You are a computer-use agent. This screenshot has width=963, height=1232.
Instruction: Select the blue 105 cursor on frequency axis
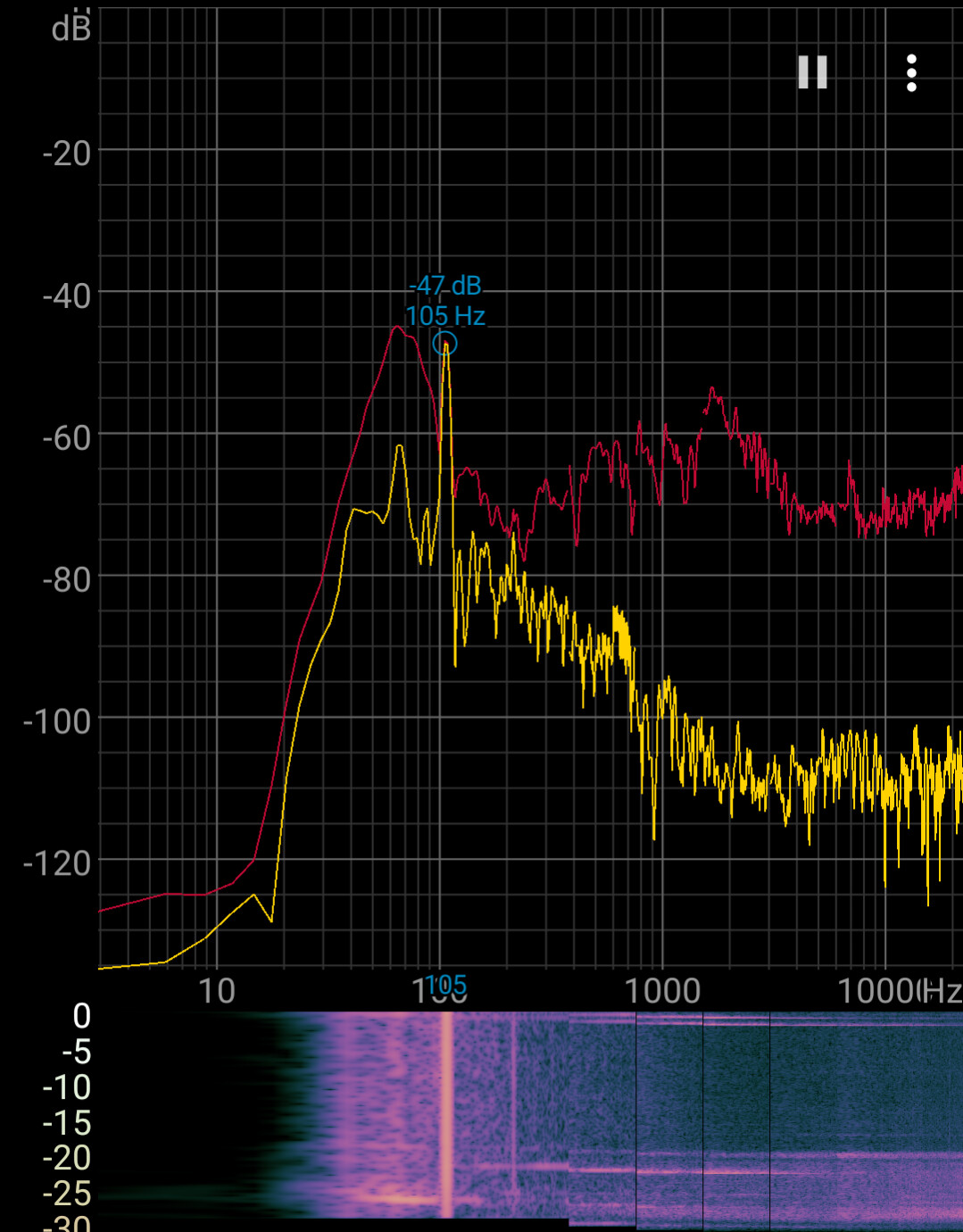[445, 984]
